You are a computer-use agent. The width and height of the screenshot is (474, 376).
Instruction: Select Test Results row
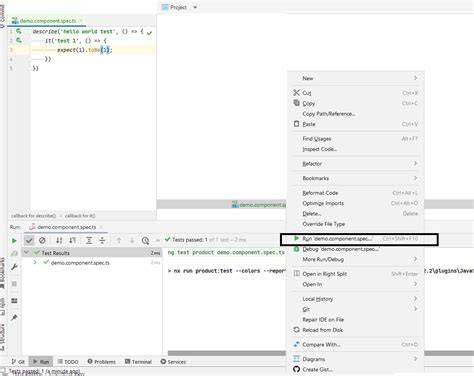91,253
